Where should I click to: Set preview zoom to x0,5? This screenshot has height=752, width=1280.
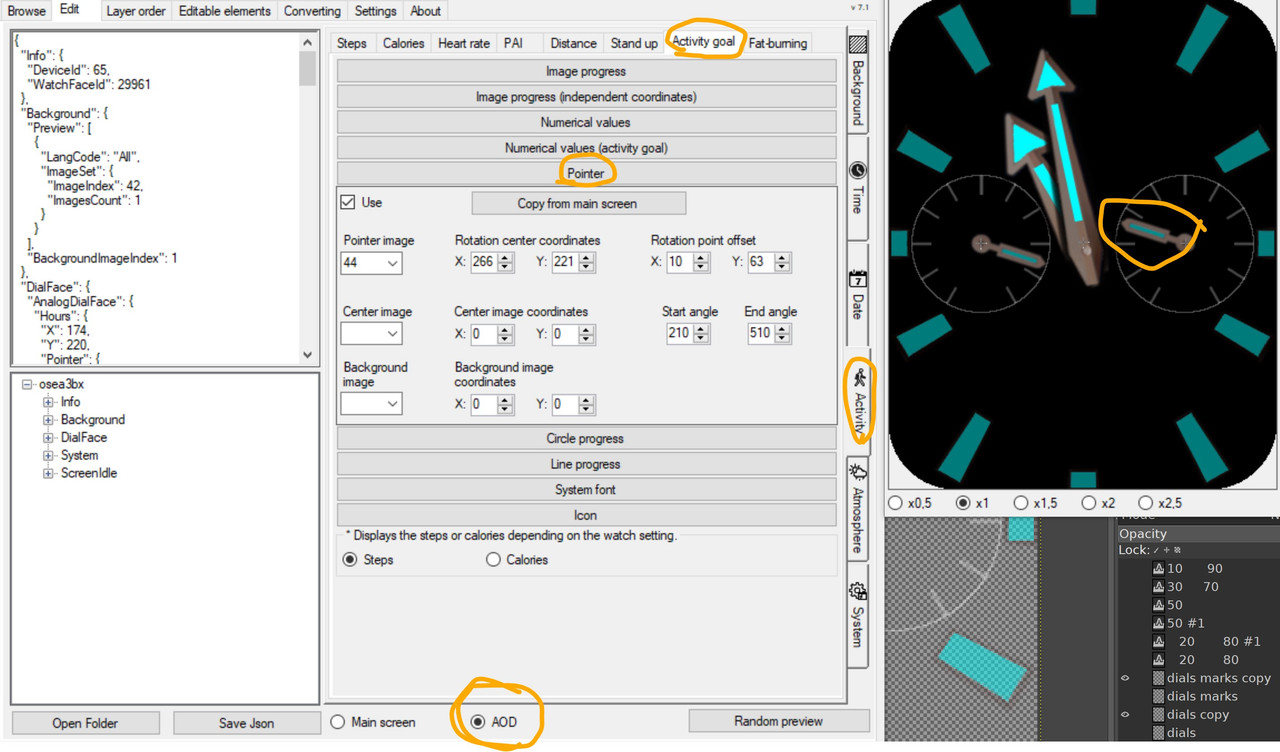[896, 503]
